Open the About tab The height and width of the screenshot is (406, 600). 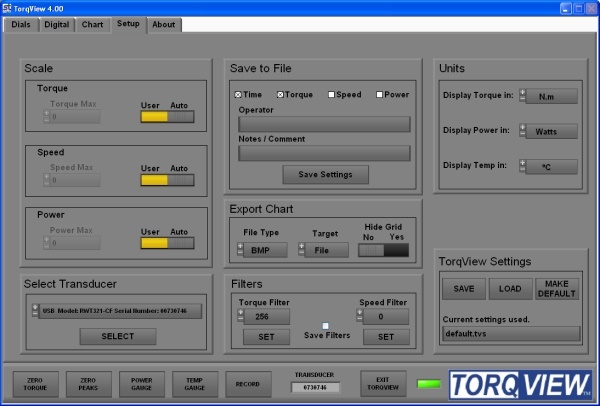pos(164,23)
